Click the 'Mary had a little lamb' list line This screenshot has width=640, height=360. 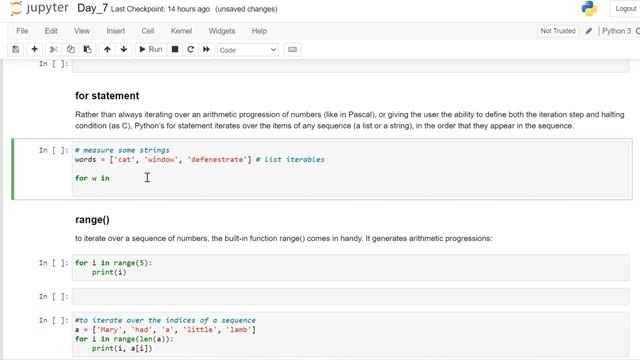(x=165, y=329)
